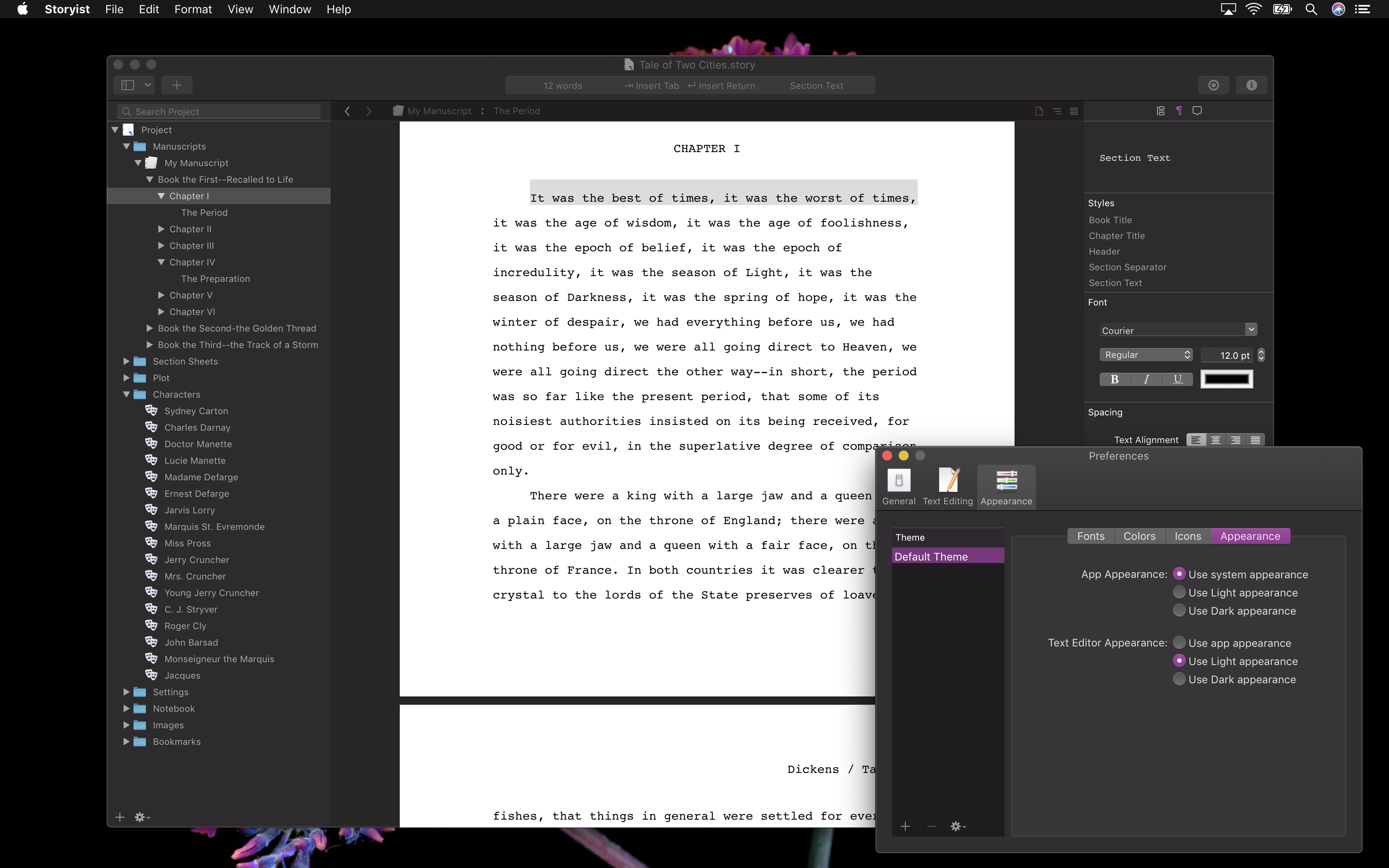Click the plus add-item toolbar button
This screenshot has width=1389, height=868.
point(177,85)
